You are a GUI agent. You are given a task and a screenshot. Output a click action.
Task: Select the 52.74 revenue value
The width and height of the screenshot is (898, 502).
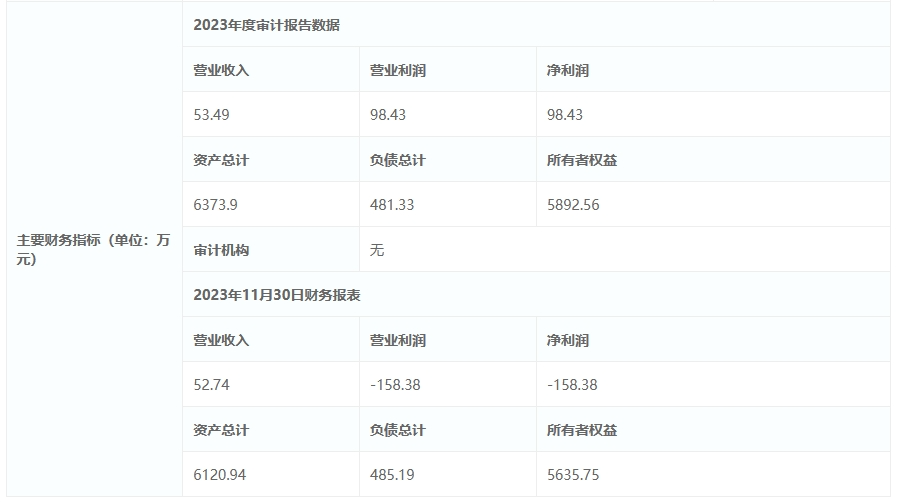pyautogui.click(x=211, y=385)
